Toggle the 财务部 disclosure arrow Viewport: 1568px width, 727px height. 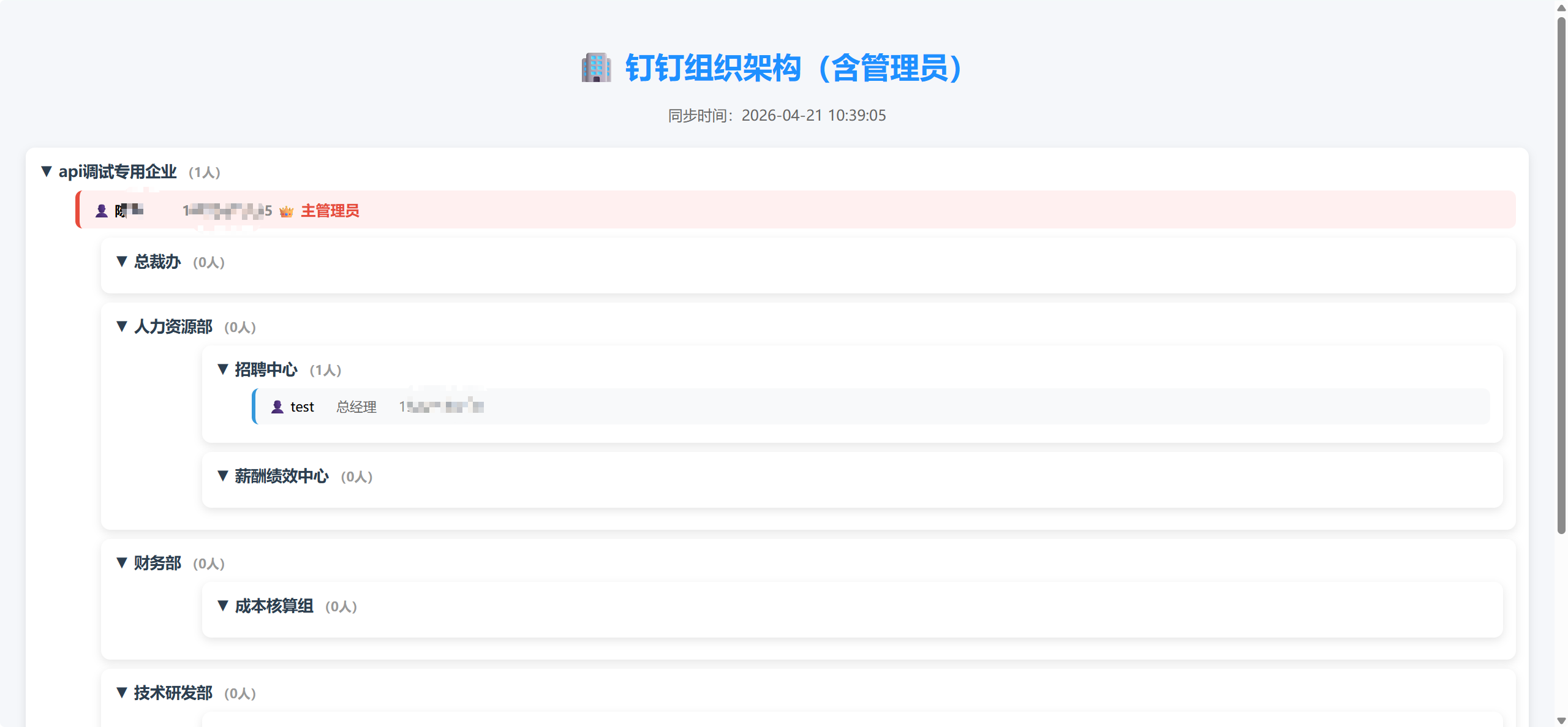click(122, 563)
